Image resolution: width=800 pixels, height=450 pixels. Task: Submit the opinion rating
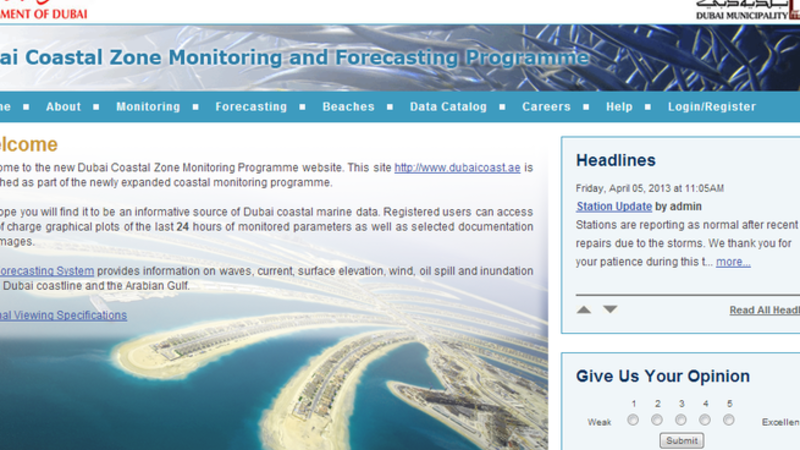pos(682,440)
